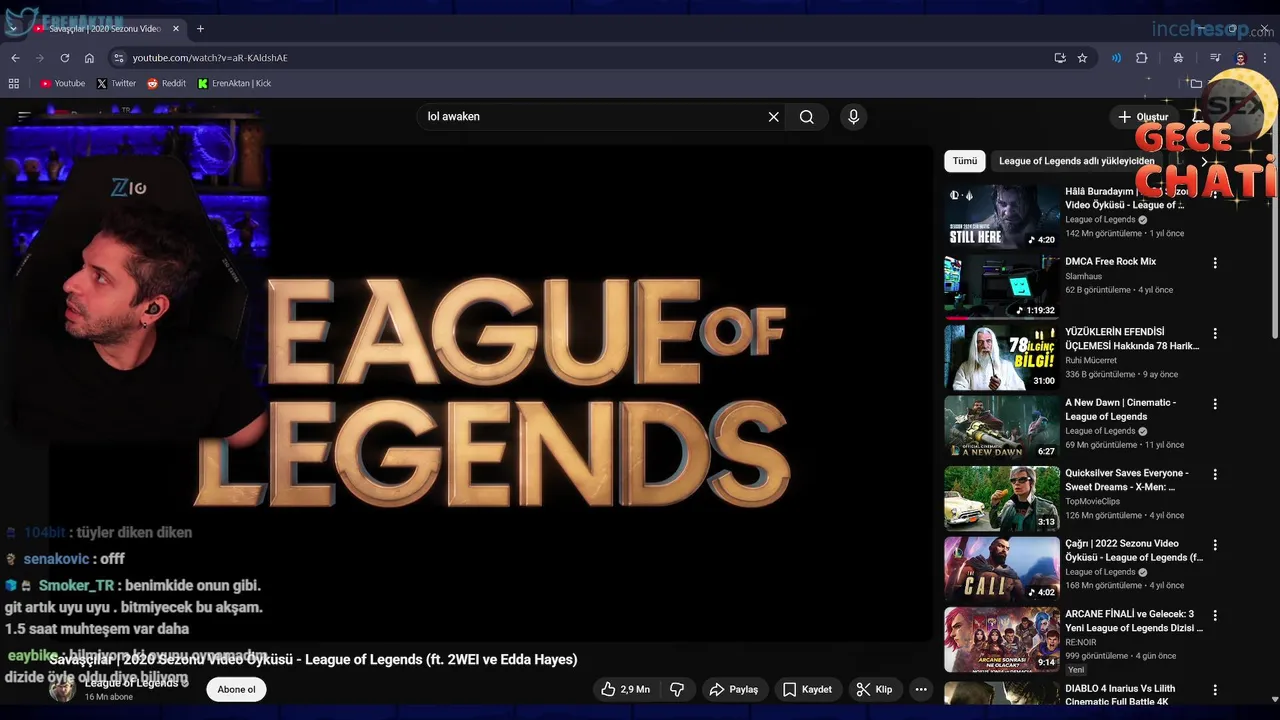Open the TopMovieClips channel name
Viewport: 1280px width, 720px height.
(x=1092, y=502)
